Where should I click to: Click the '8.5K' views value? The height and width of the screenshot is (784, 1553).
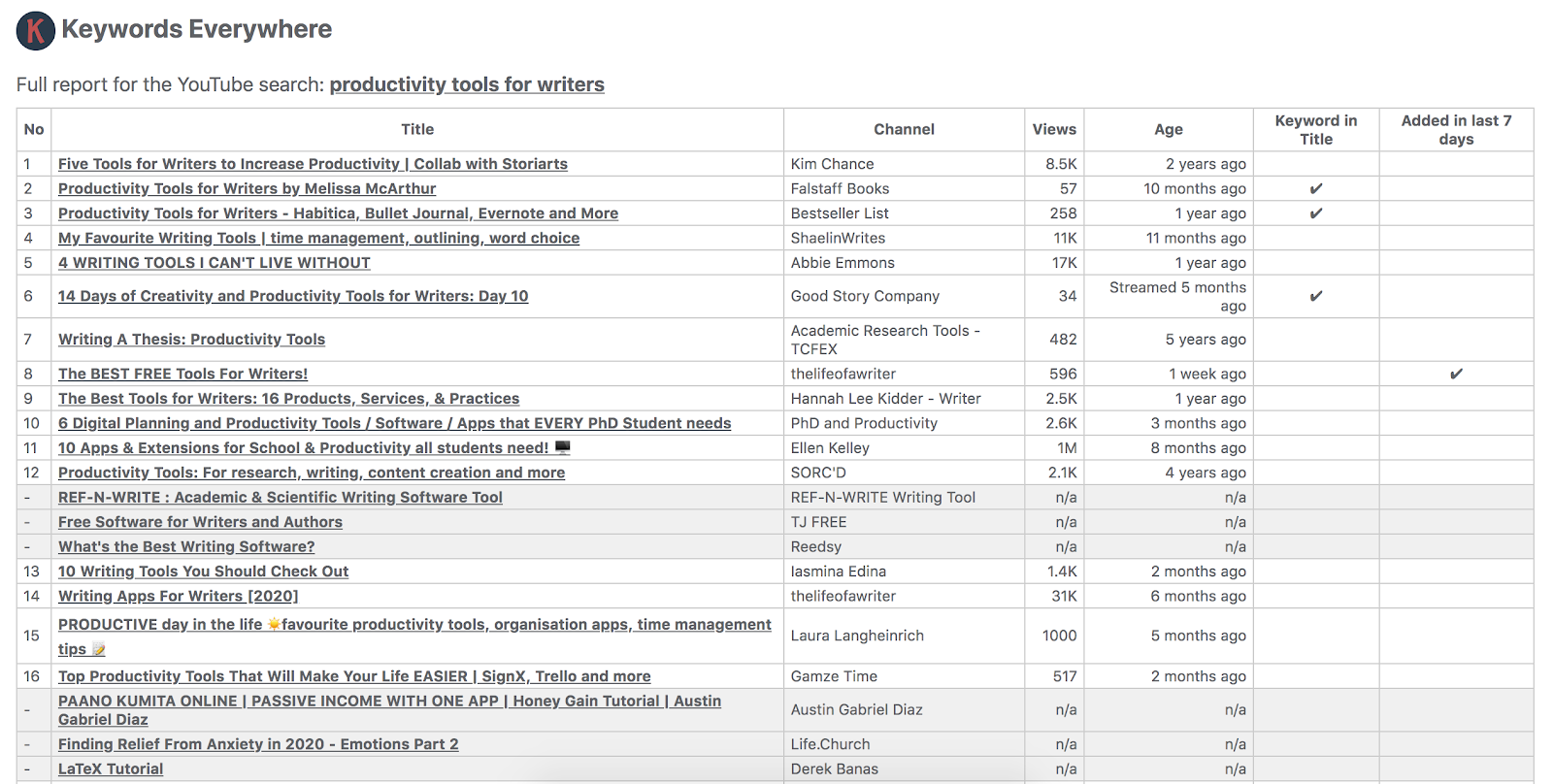(1061, 164)
